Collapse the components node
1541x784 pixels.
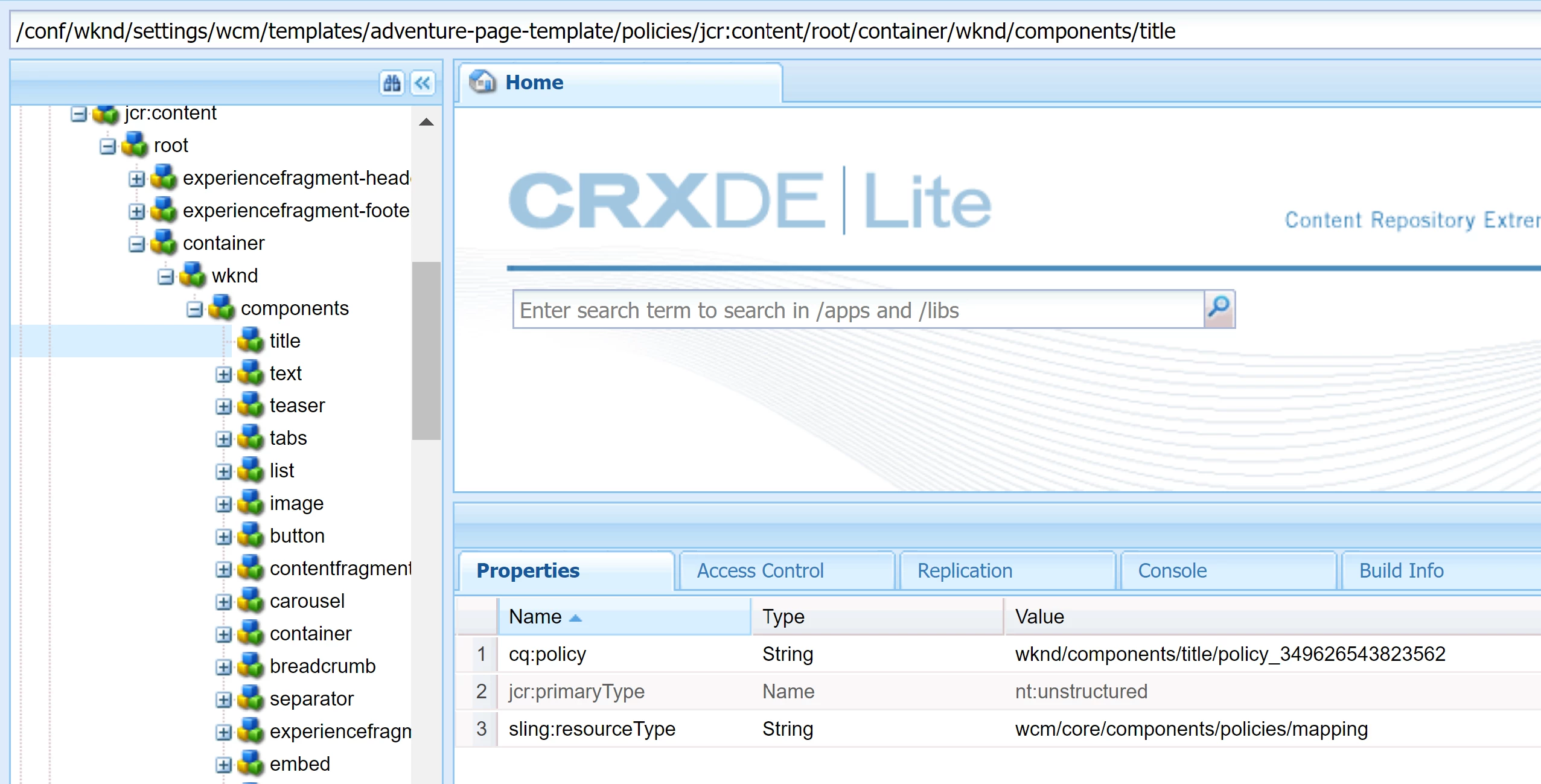(194, 309)
